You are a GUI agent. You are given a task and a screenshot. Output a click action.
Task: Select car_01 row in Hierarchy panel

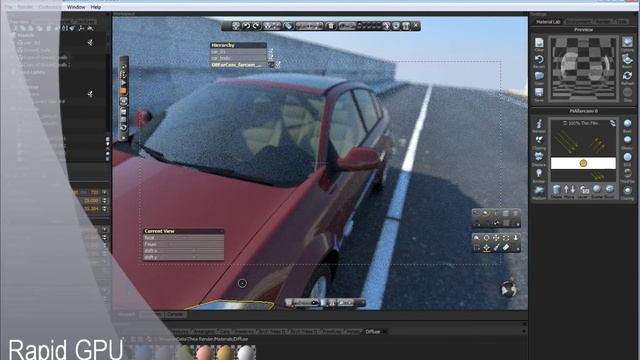pyautogui.click(x=238, y=52)
